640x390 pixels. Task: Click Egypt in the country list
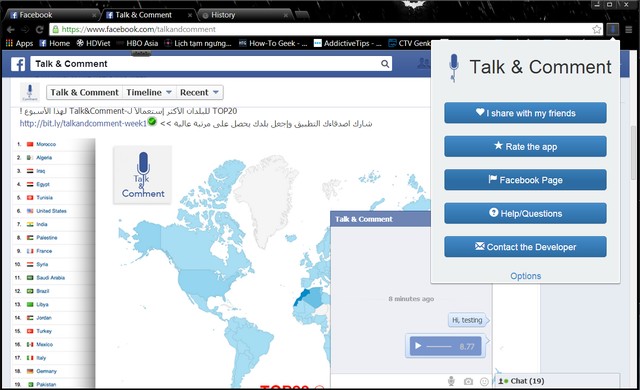[43, 184]
